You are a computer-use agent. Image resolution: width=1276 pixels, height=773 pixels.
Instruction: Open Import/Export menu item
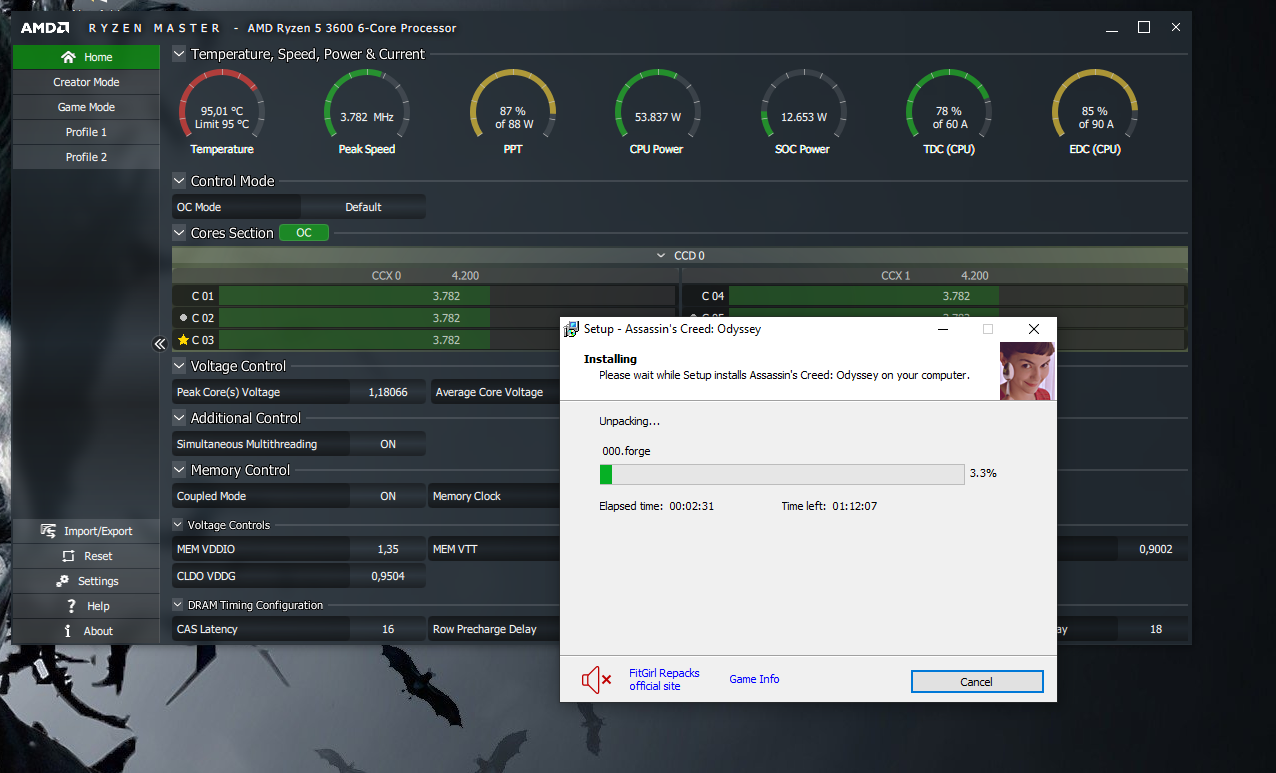pos(86,531)
